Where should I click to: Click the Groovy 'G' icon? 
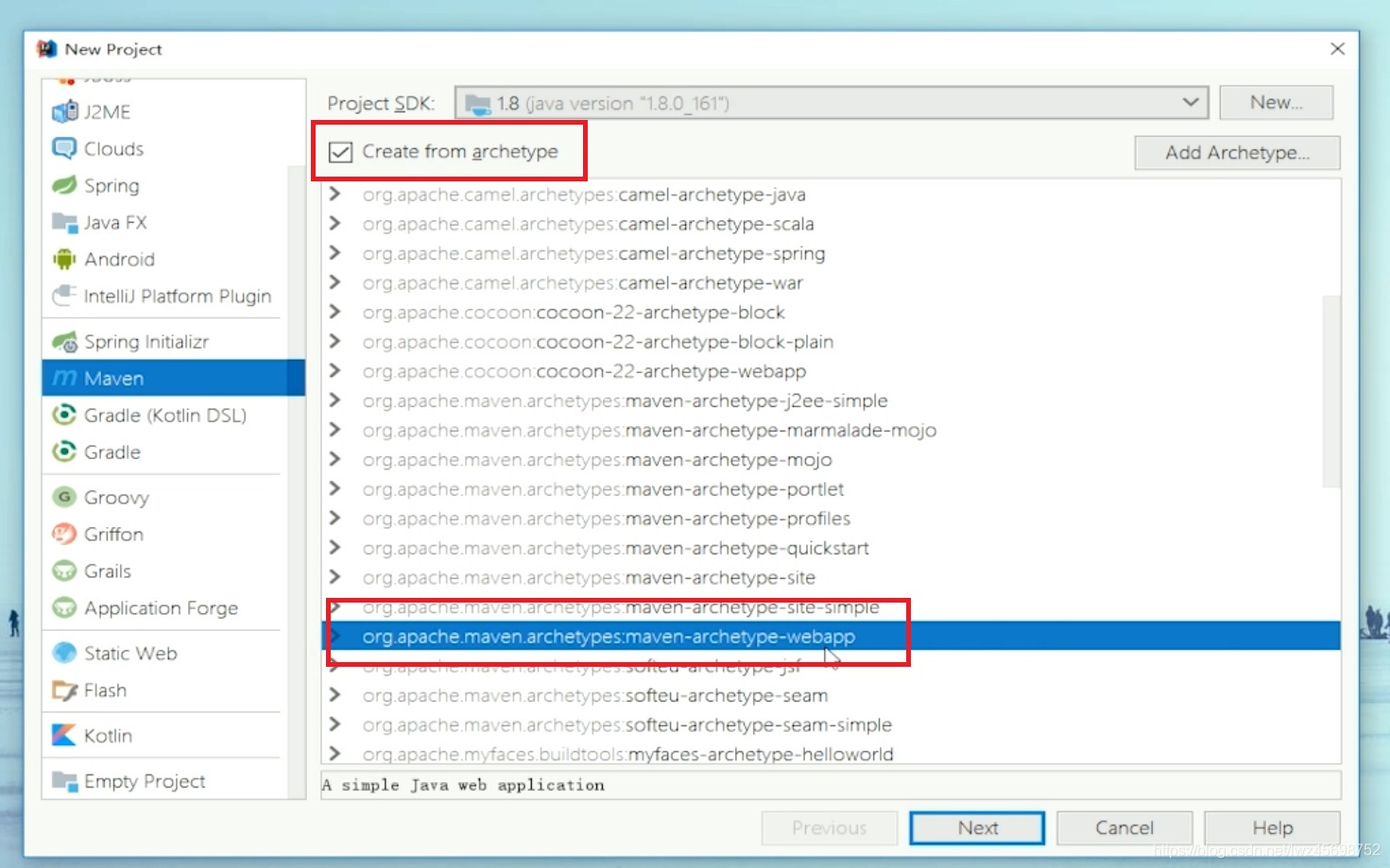click(64, 497)
